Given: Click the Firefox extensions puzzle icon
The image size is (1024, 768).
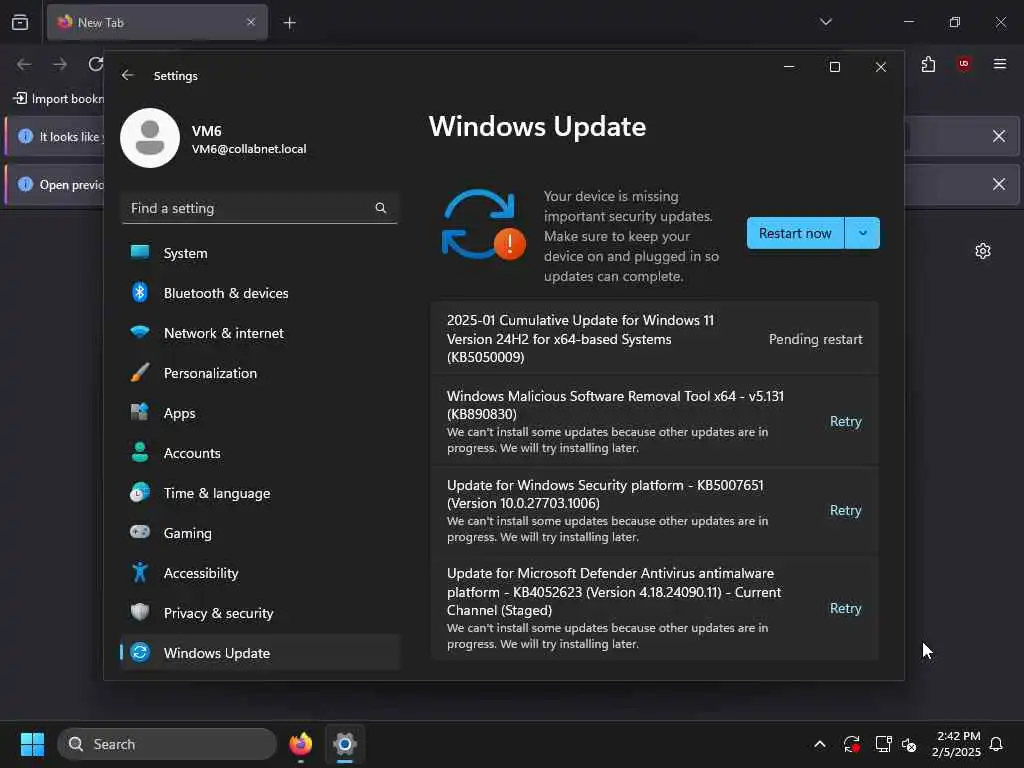Looking at the screenshot, I should (928, 64).
